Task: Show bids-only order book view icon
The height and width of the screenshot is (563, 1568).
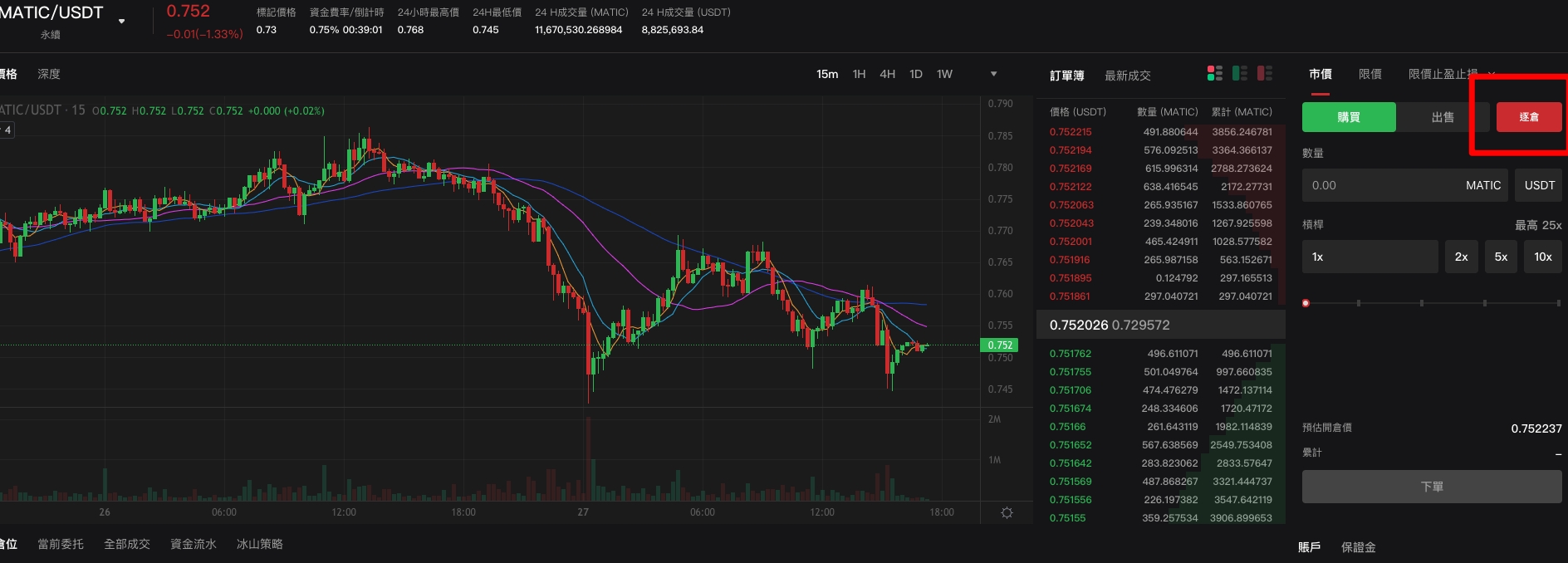Action: (x=1240, y=74)
